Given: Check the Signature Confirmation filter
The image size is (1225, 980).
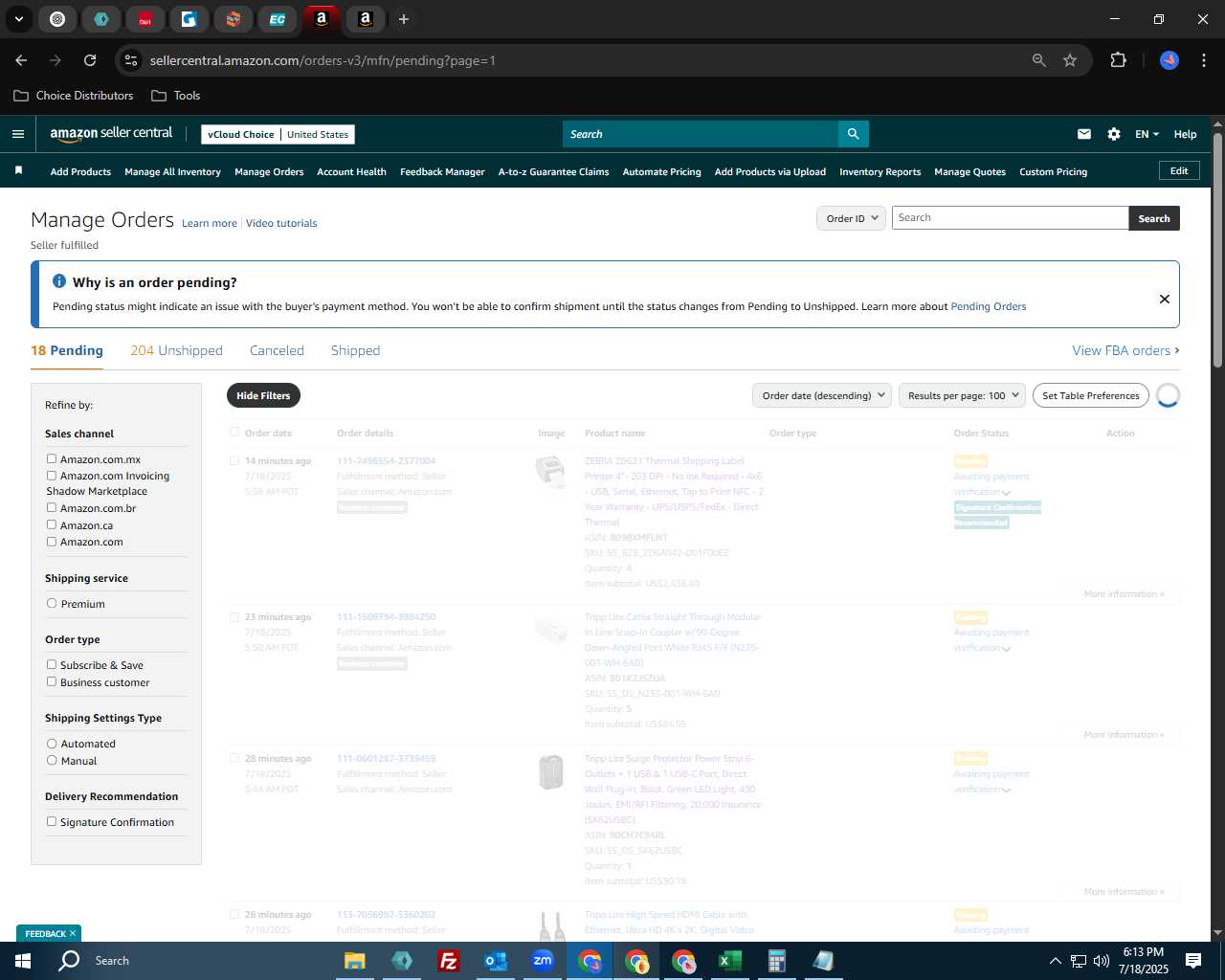Looking at the screenshot, I should pyautogui.click(x=52, y=821).
